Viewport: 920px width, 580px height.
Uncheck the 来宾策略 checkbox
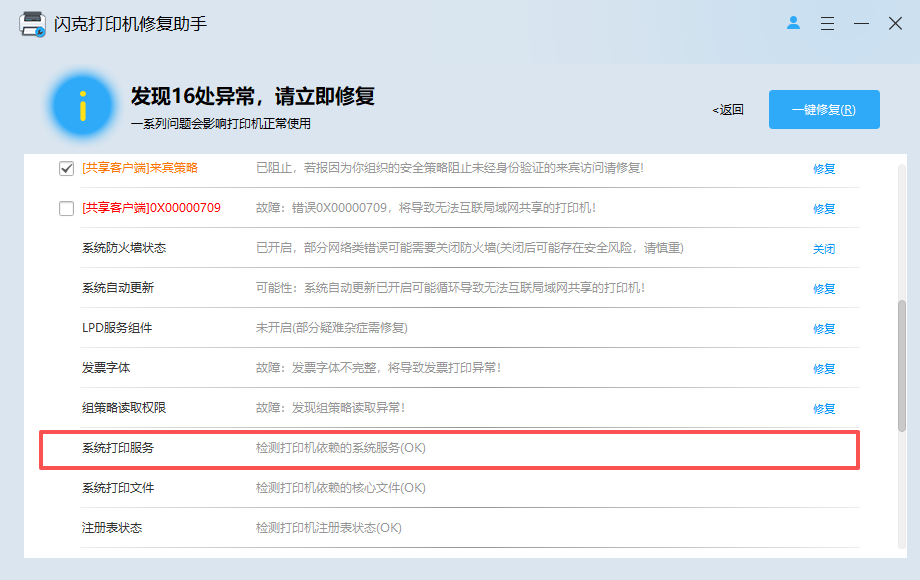tap(66, 168)
